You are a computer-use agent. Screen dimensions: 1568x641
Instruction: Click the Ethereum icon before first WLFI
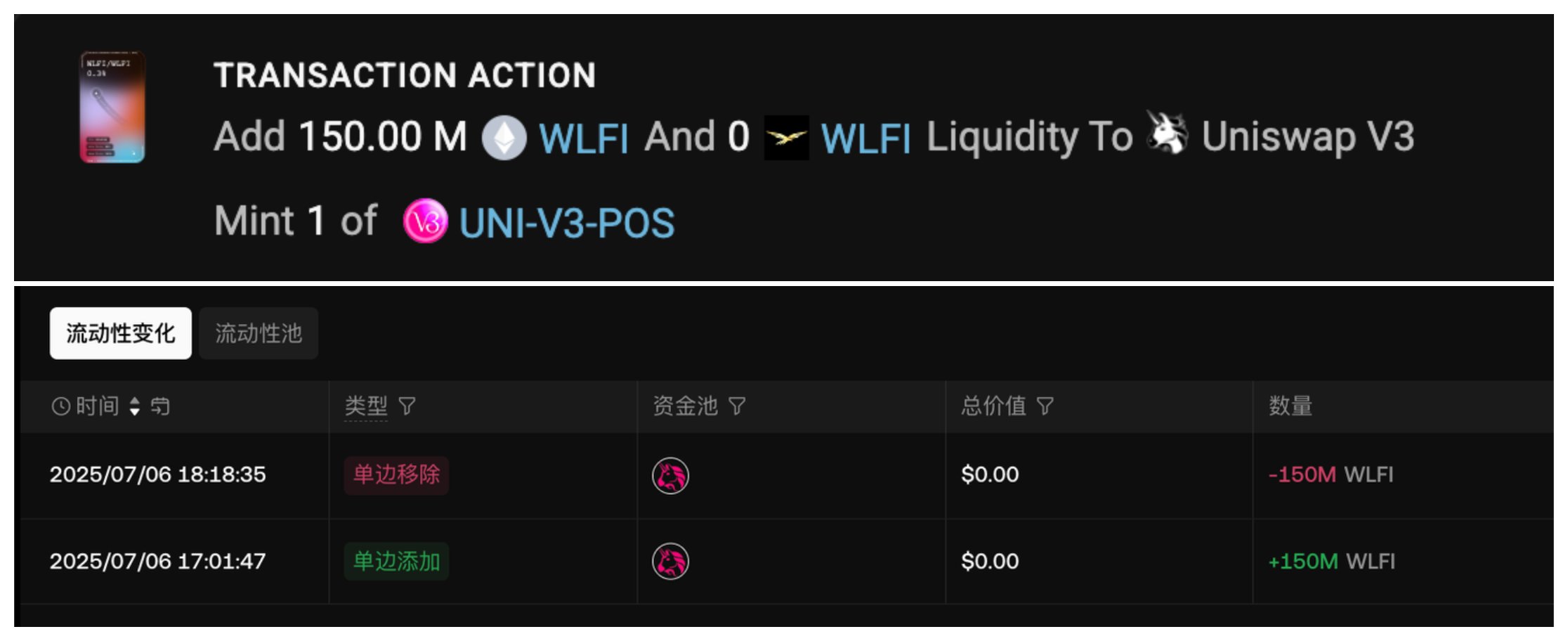click(504, 138)
